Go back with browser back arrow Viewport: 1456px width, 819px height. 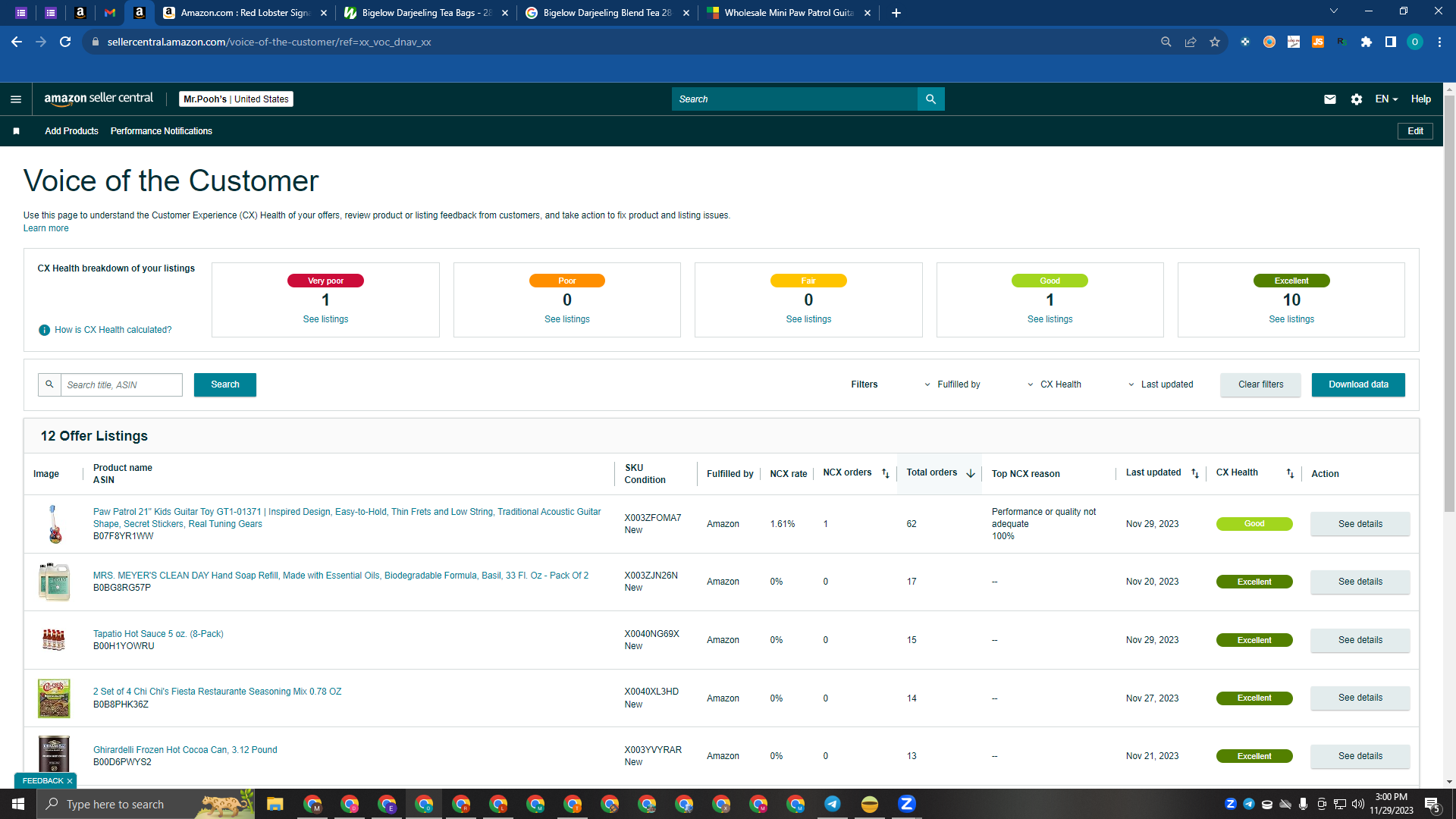17,42
